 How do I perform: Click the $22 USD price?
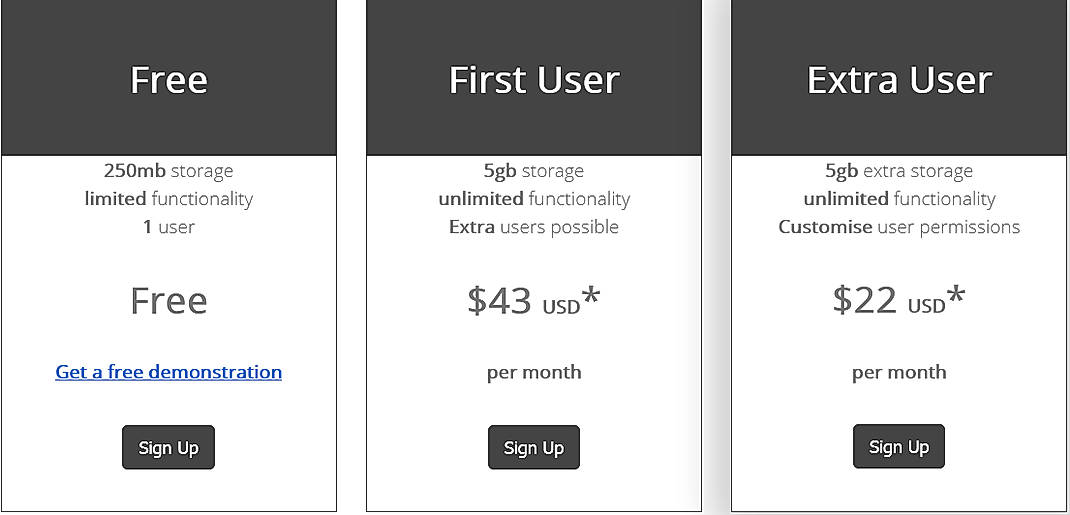click(x=898, y=300)
